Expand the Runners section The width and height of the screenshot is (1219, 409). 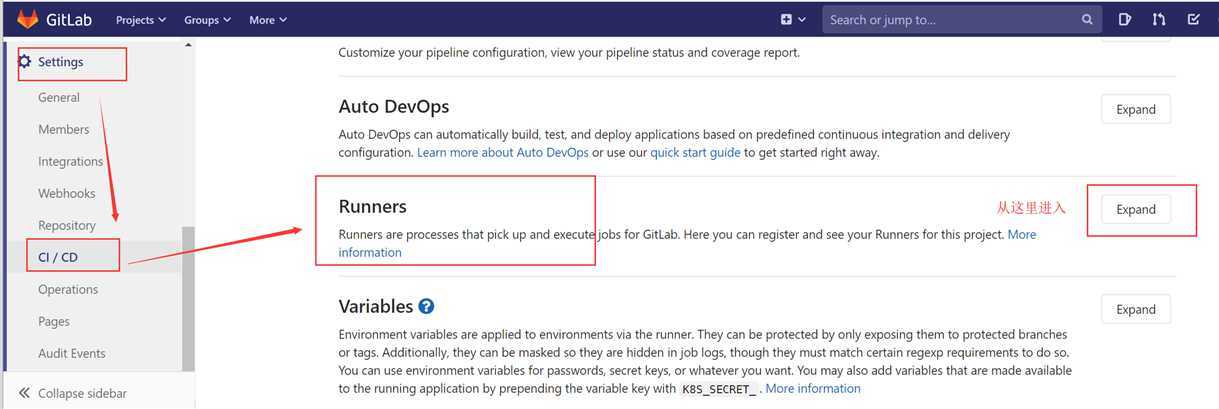(x=1136, y=209)
